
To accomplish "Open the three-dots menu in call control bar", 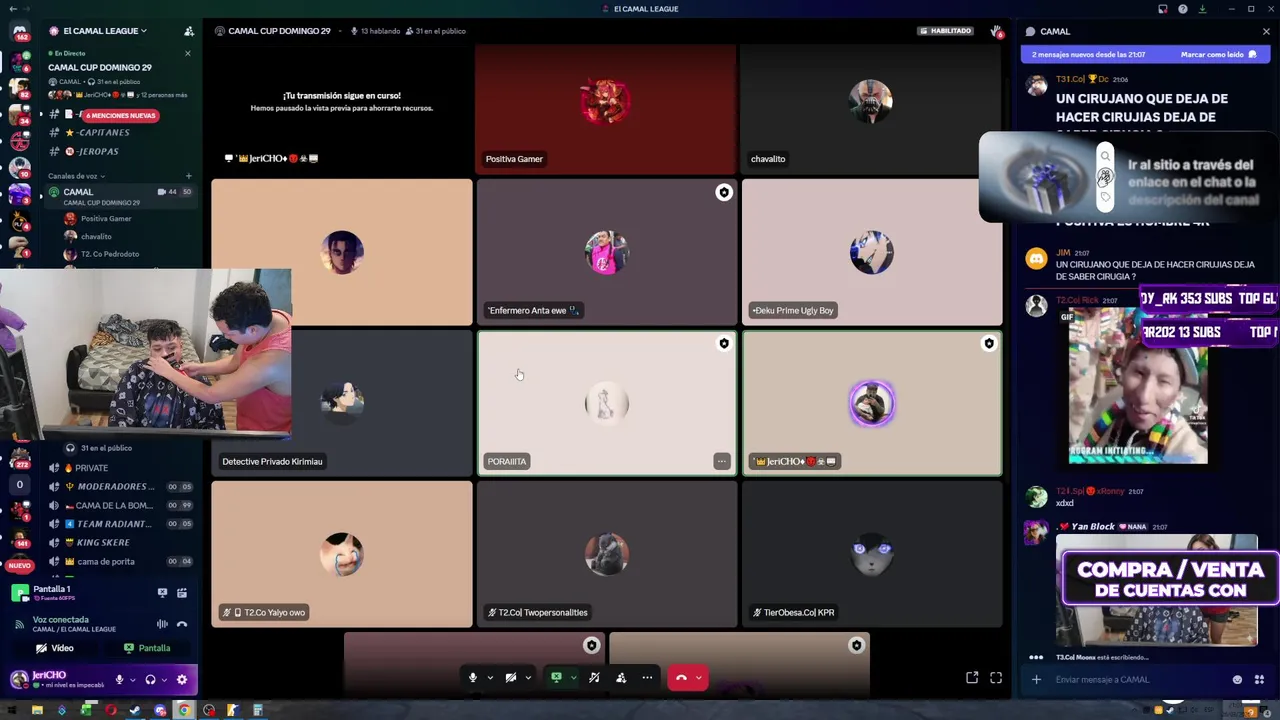I will pos(647,678).
